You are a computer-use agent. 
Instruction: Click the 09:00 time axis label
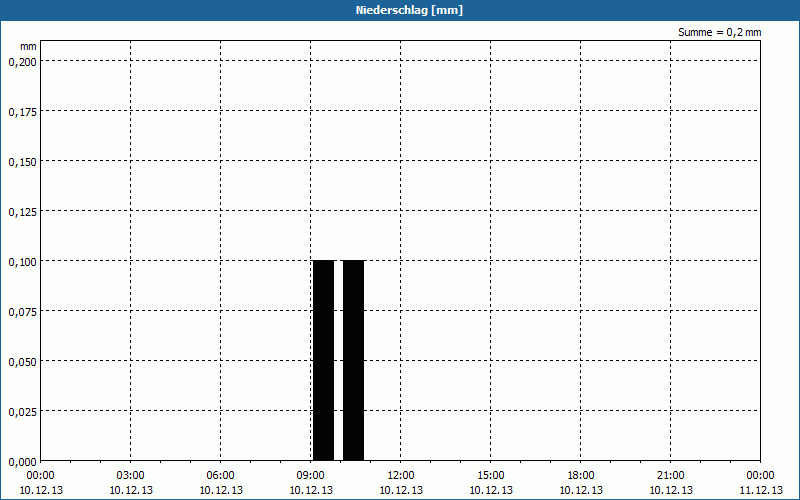[x=311, y=476]
